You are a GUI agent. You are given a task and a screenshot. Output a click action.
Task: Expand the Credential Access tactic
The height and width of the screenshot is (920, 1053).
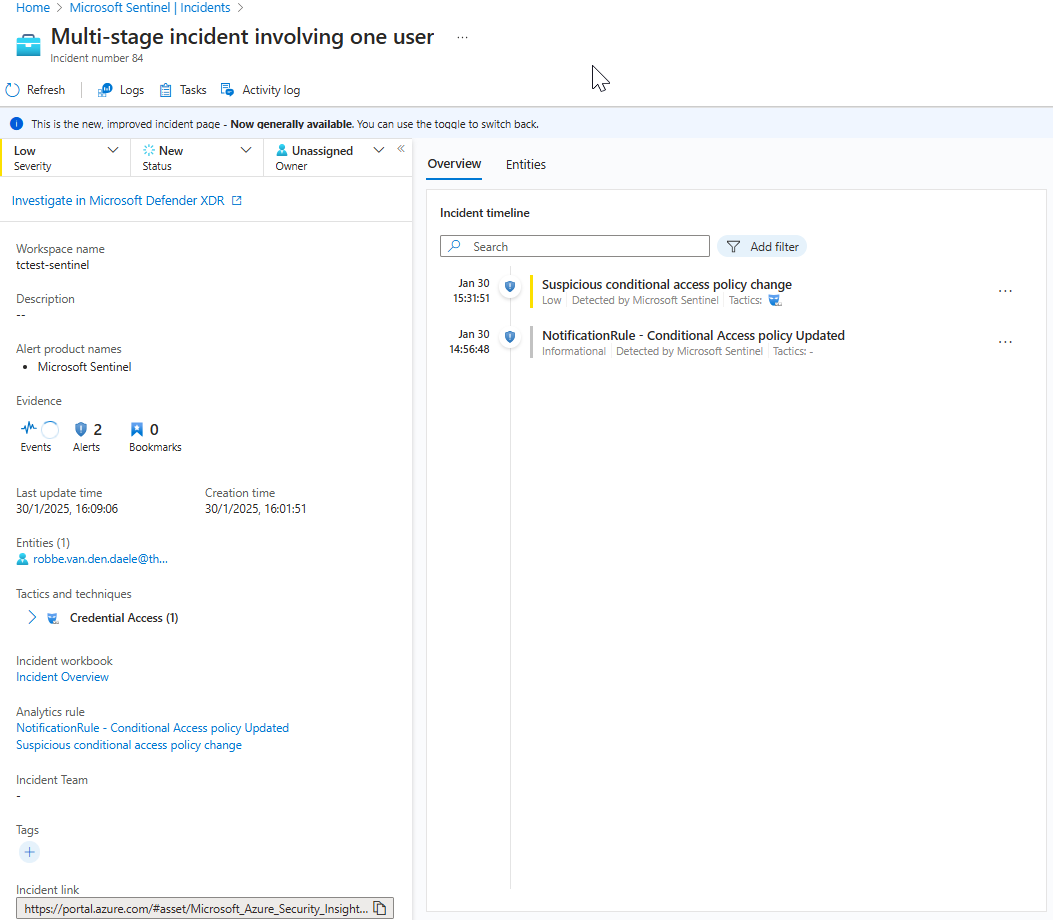click(32, 618)
